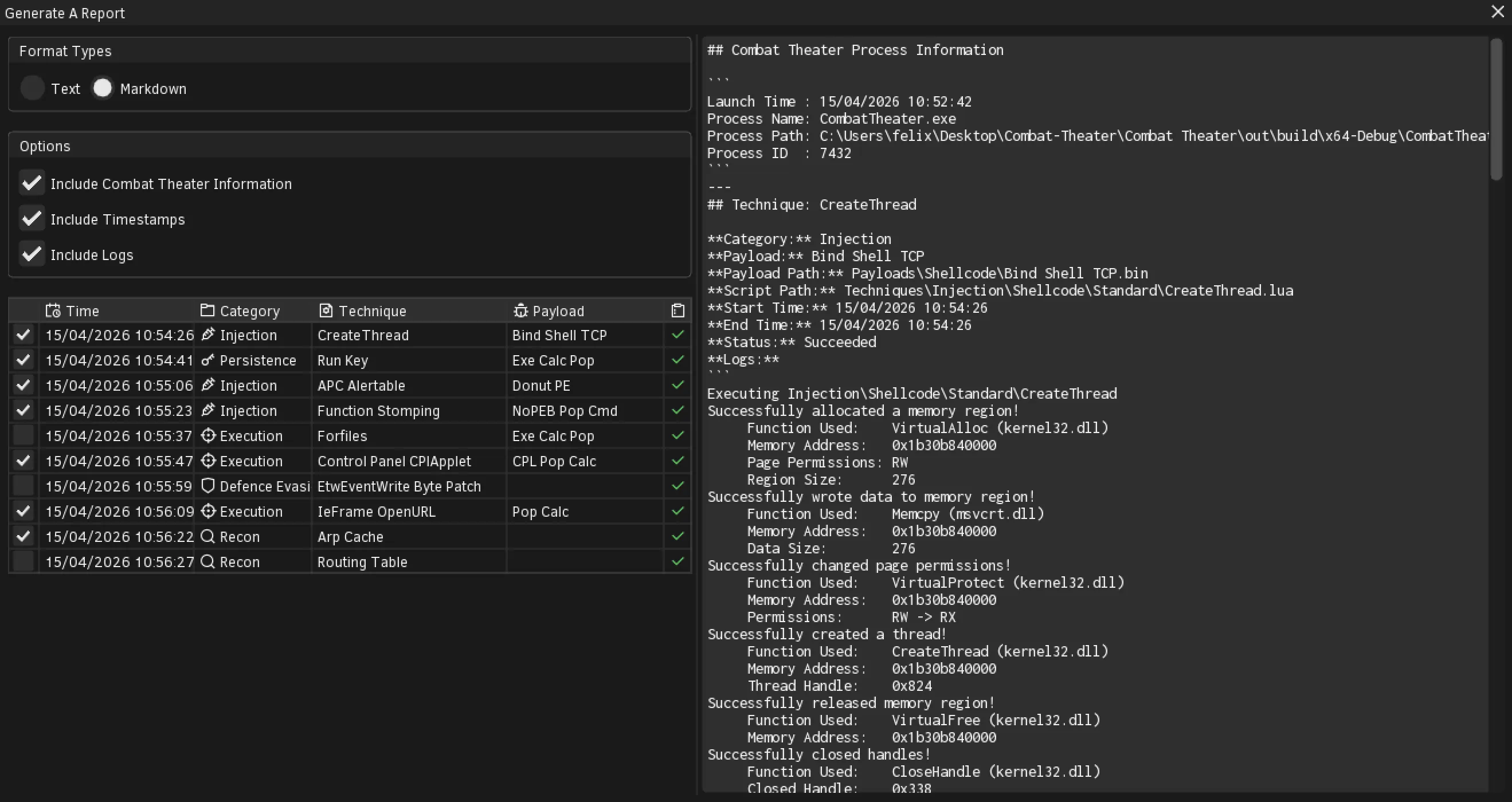This screenshot has height=802, width=1512.
Task: Uncheck the Function Stomping row checkbox
Action: [23, 410]
